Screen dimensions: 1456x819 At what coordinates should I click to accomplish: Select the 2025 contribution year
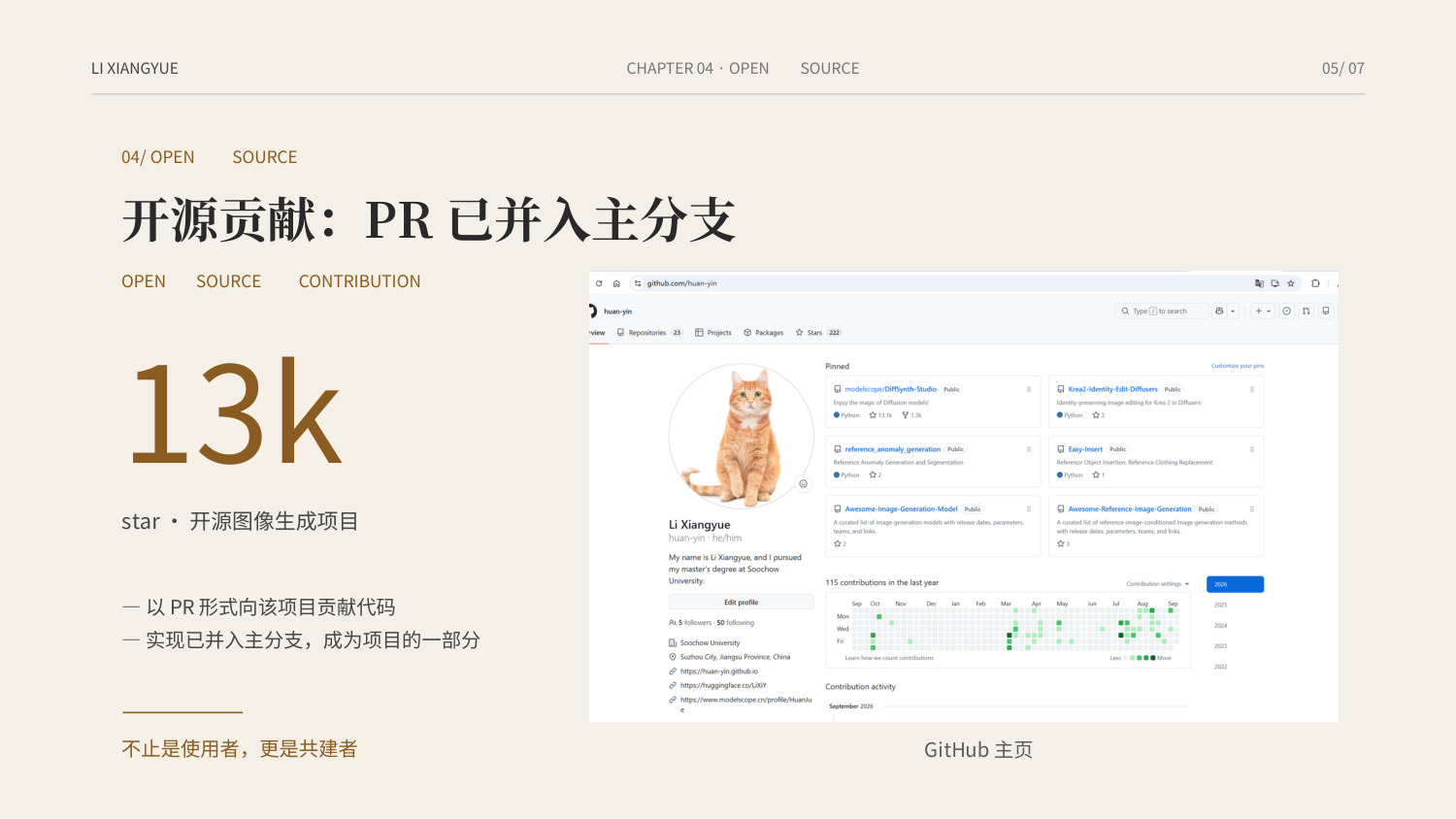click(x=1221, y=606)
